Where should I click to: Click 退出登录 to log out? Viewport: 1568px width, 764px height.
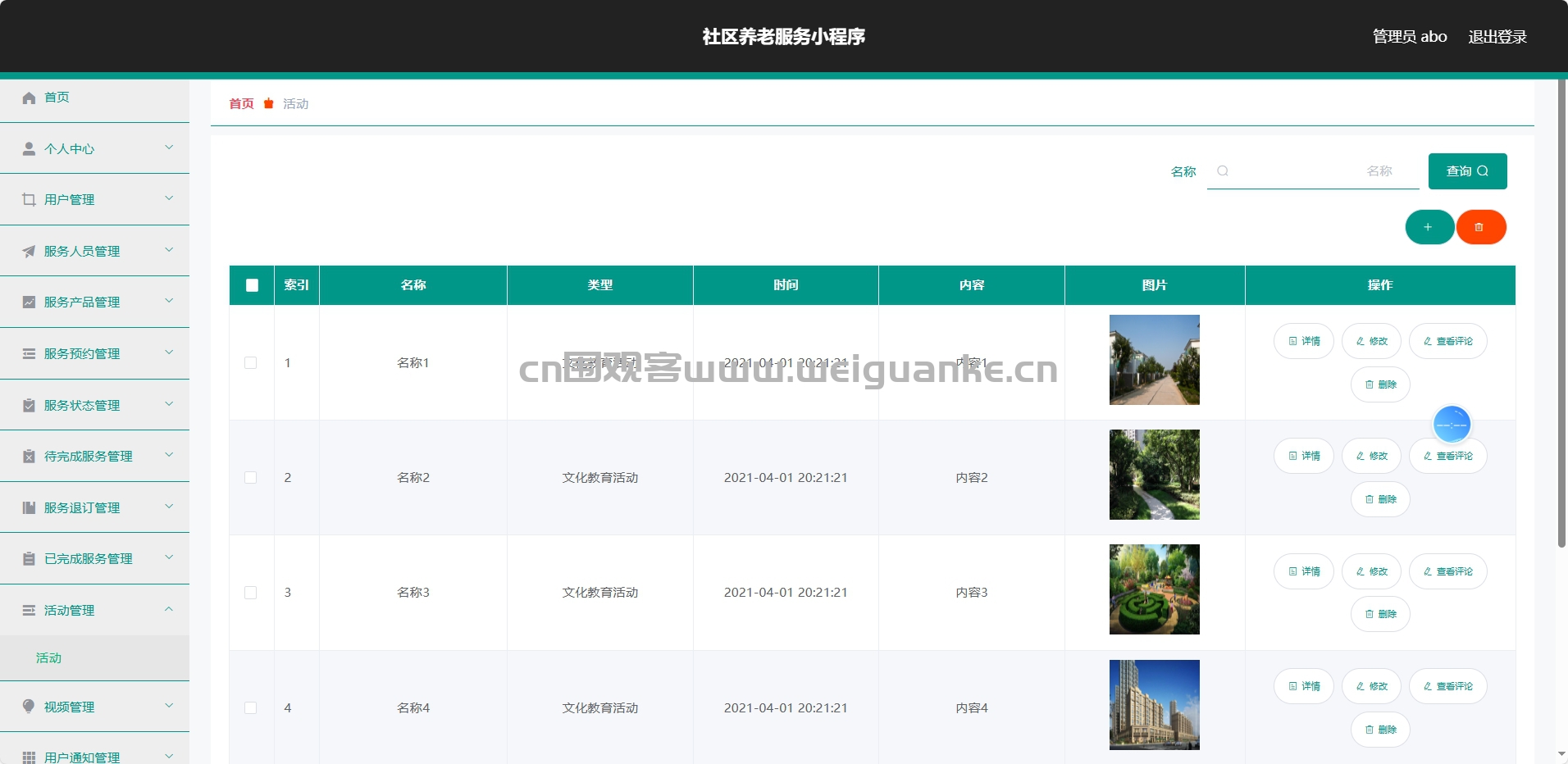pos(1497,36)
